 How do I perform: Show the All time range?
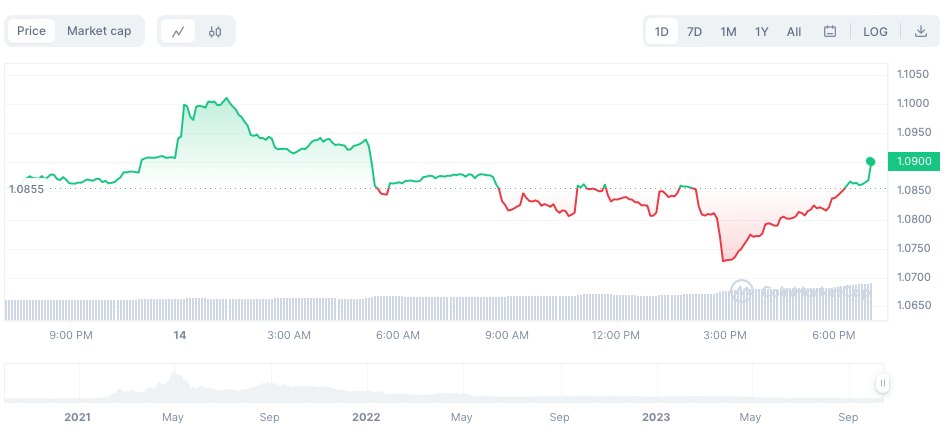794,31
